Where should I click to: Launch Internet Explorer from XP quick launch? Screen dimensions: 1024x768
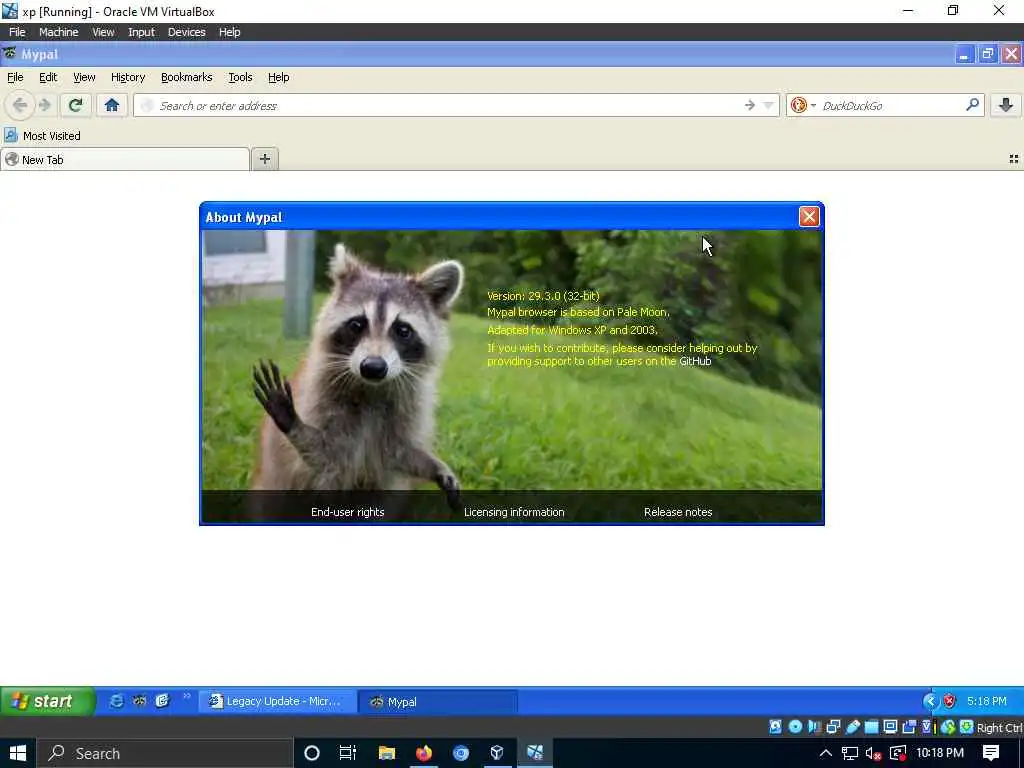(x=117, y=701)
